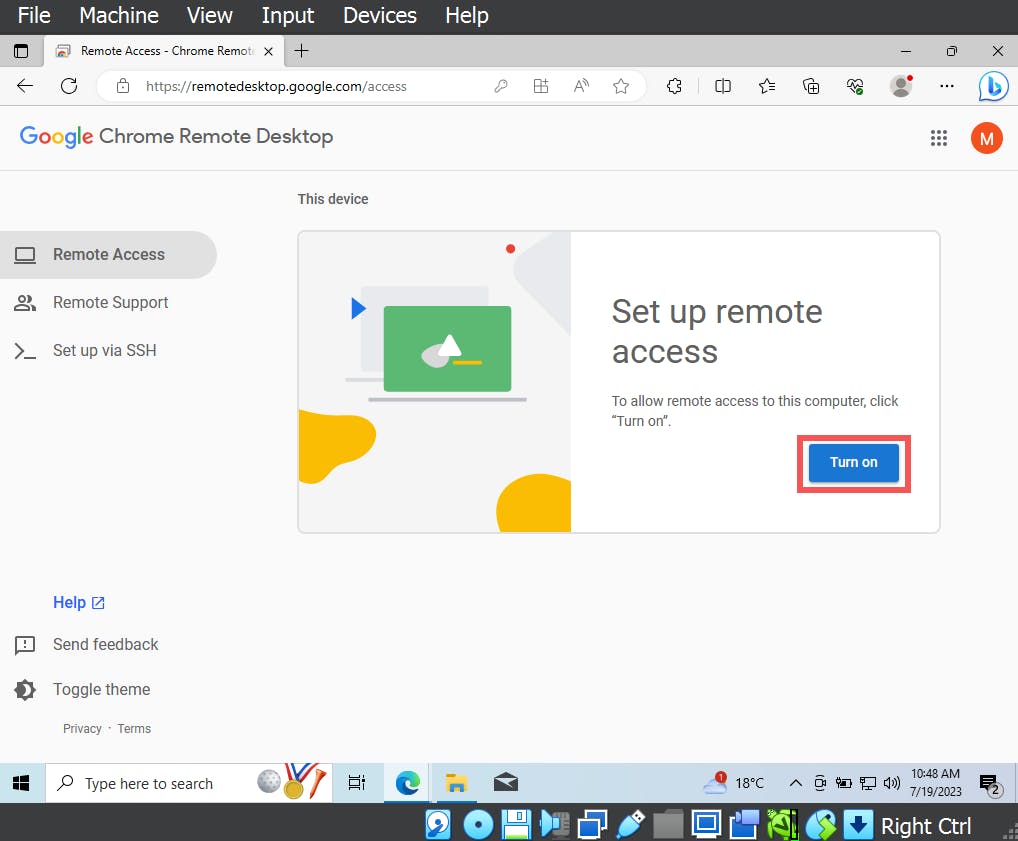Viewport: 1018px width, 841px height.
Task: Open browser Extensions puzzle icon
Action: pyautogui.click(x=674, y=86)
